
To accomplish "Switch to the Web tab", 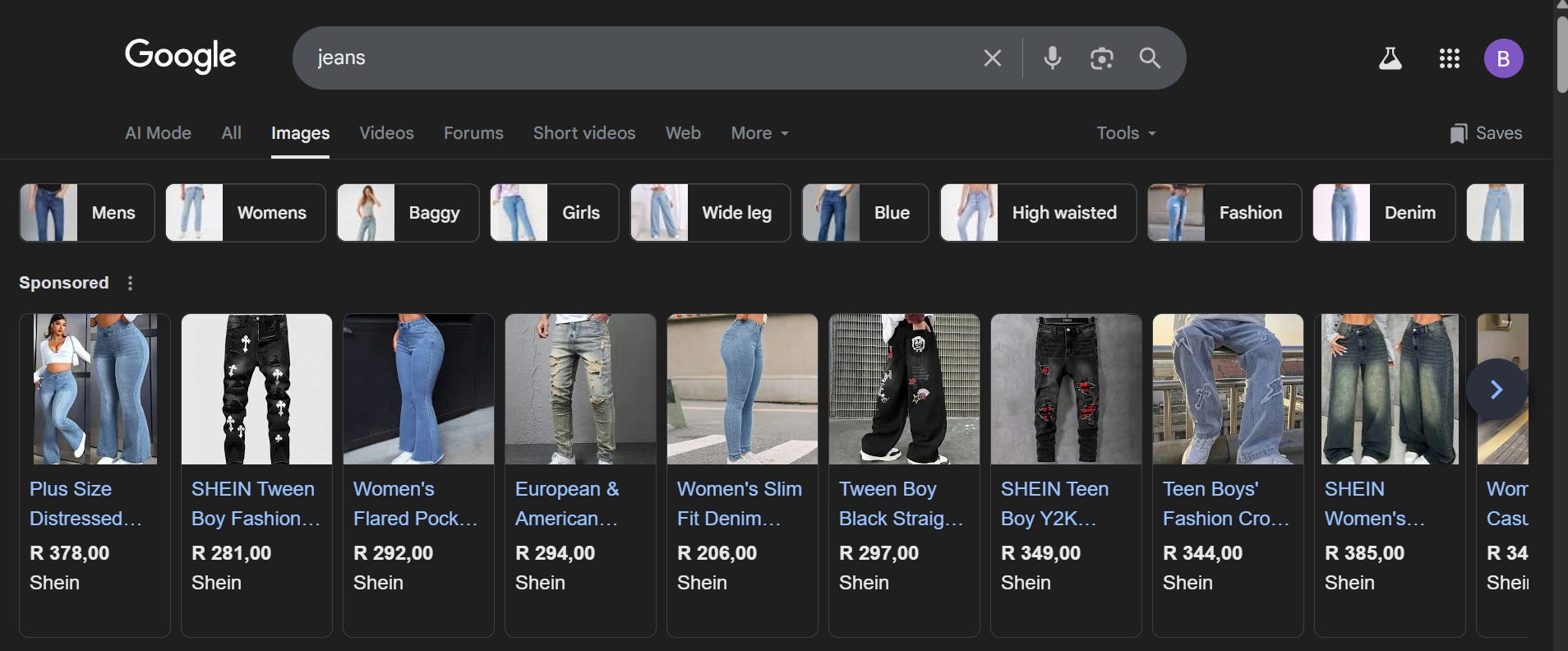I will (683, 133).
